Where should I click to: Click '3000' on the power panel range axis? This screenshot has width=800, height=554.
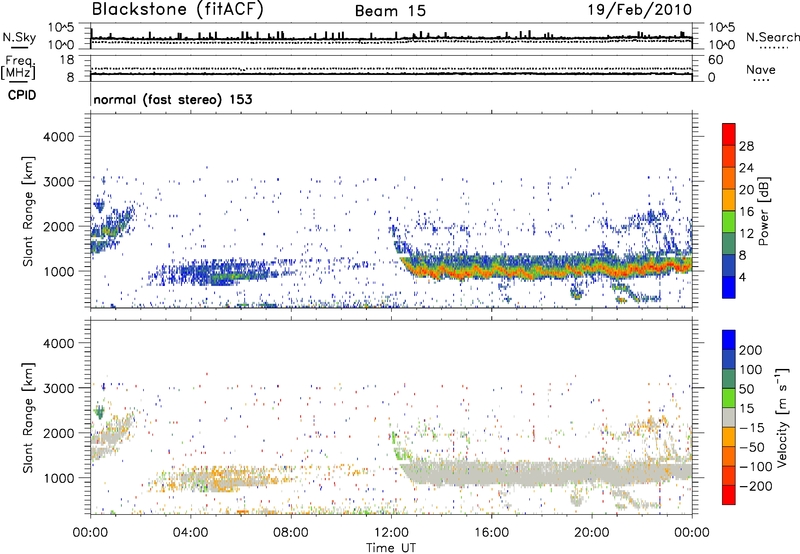coord(59,182)
